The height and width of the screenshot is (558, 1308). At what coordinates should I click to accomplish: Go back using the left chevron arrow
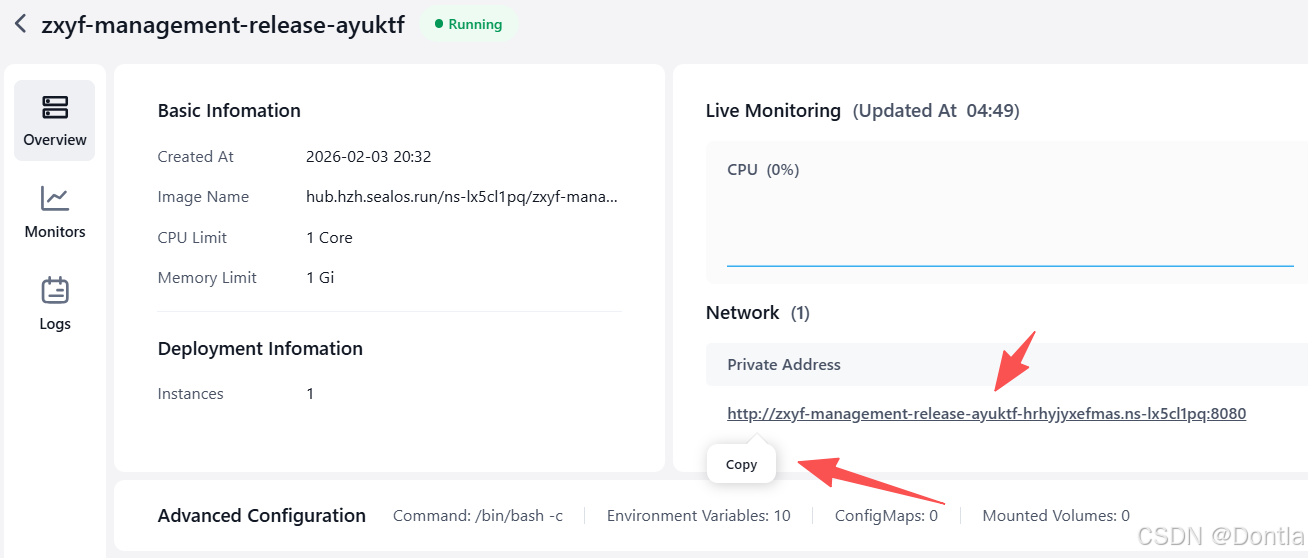point(20,24)
